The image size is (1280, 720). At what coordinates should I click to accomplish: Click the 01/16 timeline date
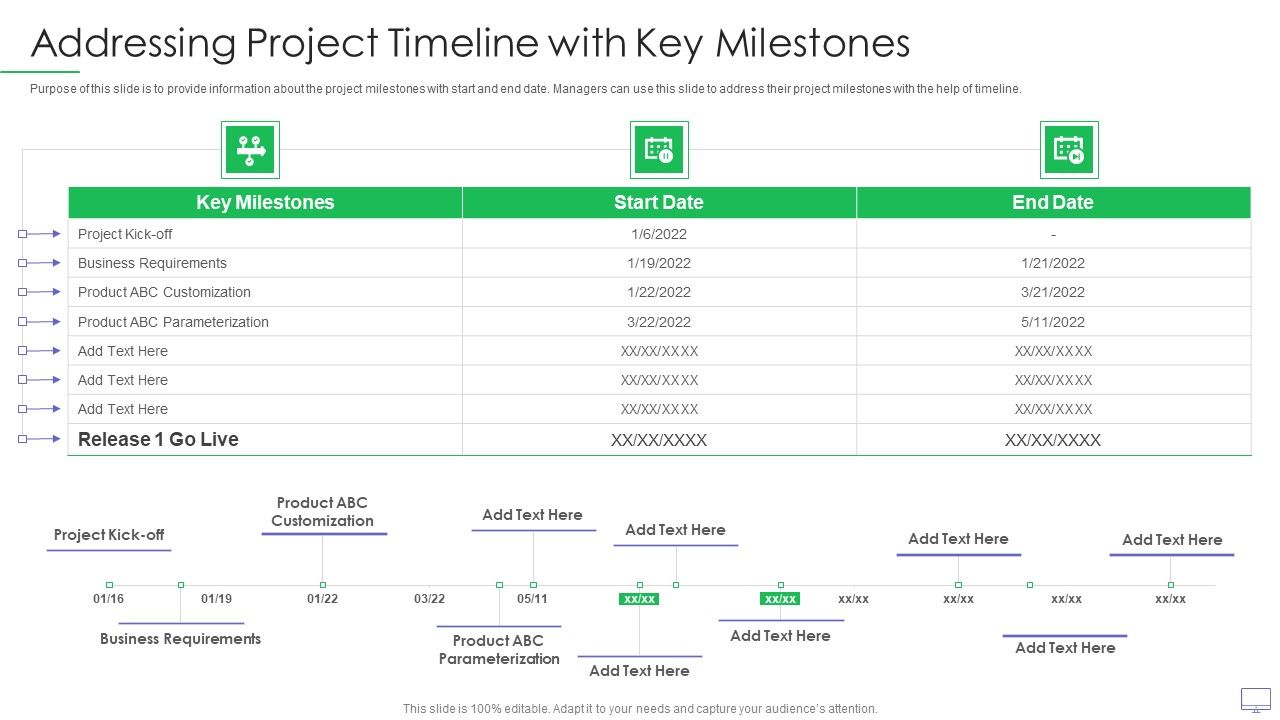108,599
